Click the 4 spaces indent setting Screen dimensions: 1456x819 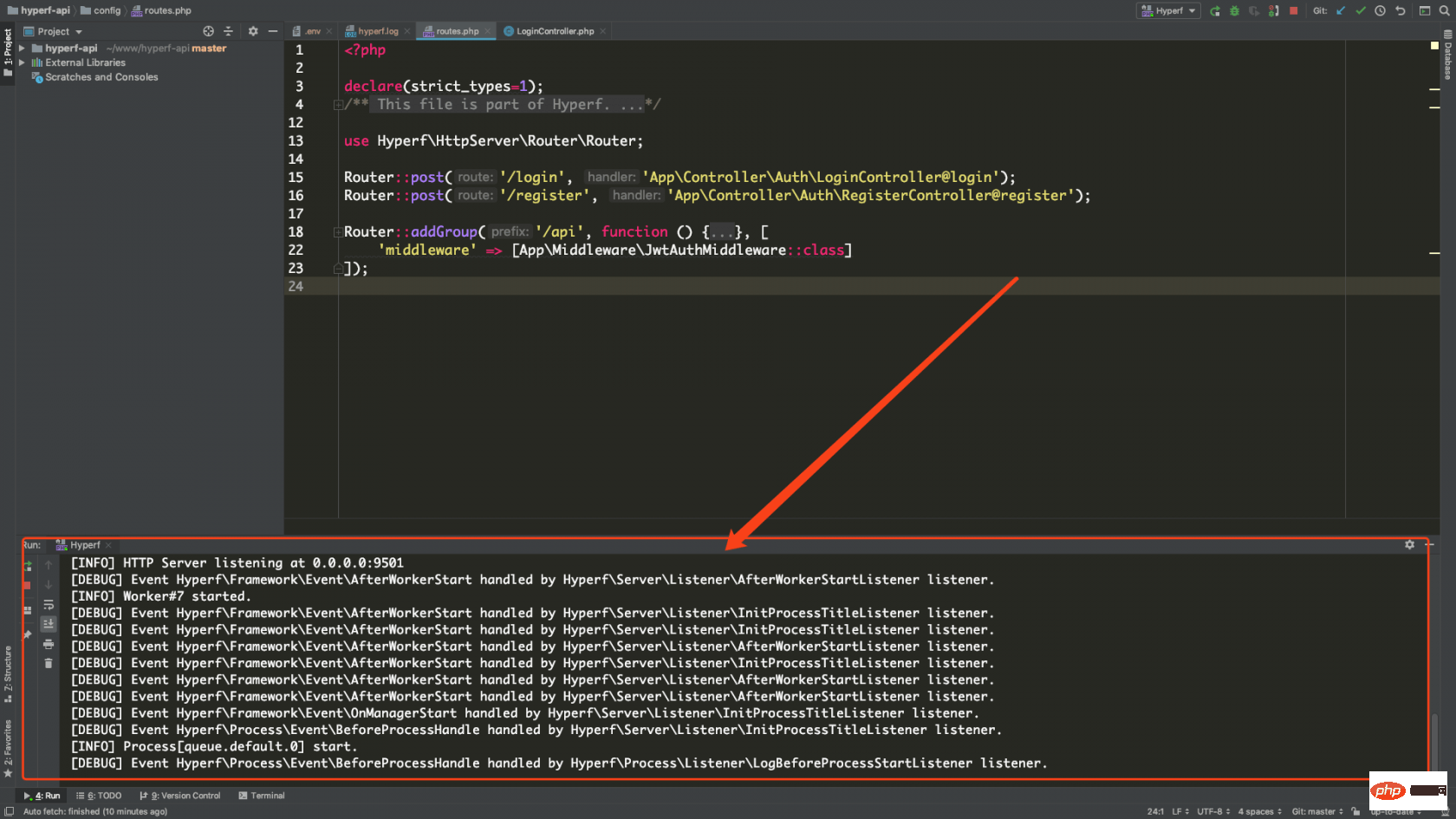tap(1259, 811)
